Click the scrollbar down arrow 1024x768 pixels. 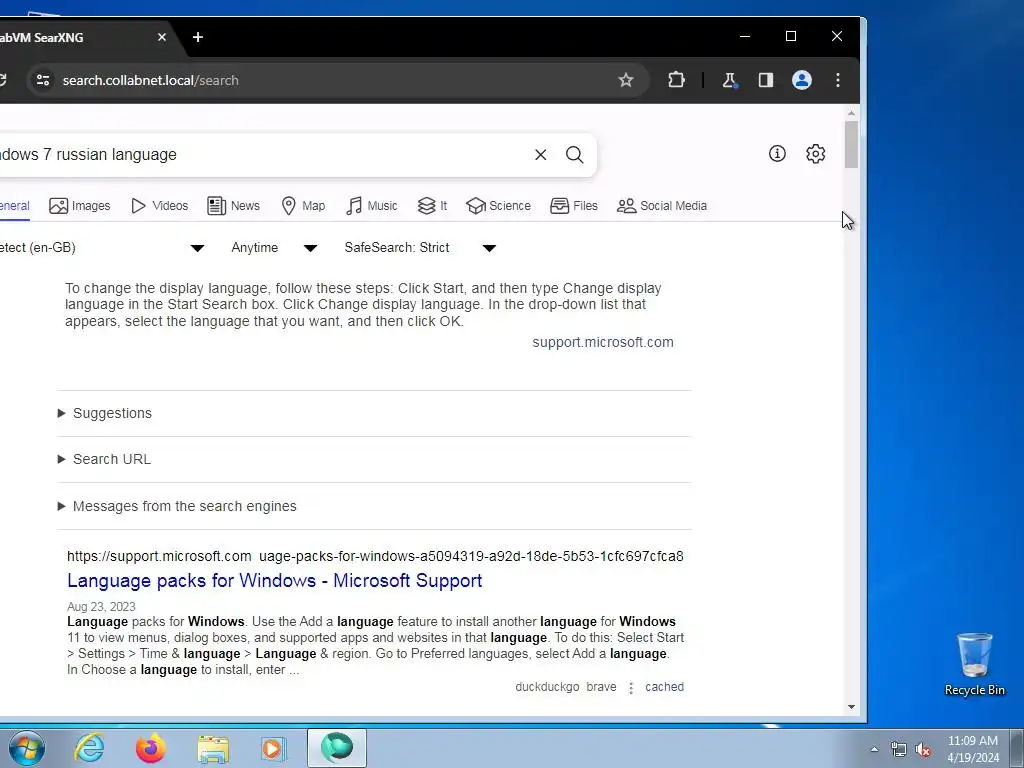pyautogui.click(x=851, y=707)
